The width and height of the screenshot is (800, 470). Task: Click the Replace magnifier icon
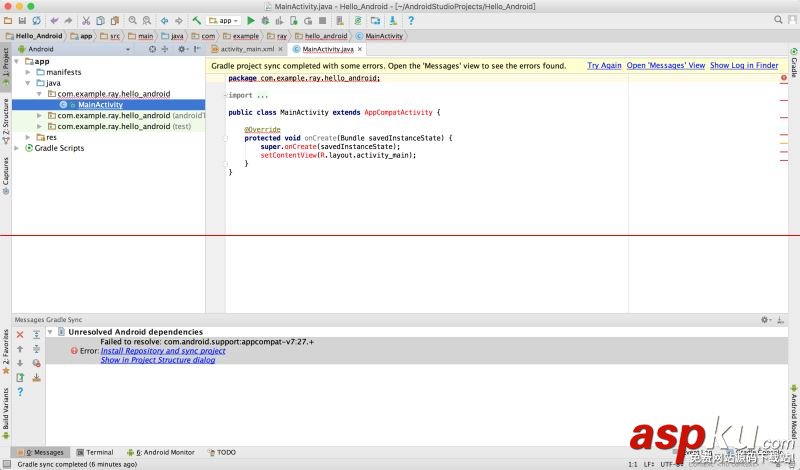pyautogui.click(x=147, y=20)
